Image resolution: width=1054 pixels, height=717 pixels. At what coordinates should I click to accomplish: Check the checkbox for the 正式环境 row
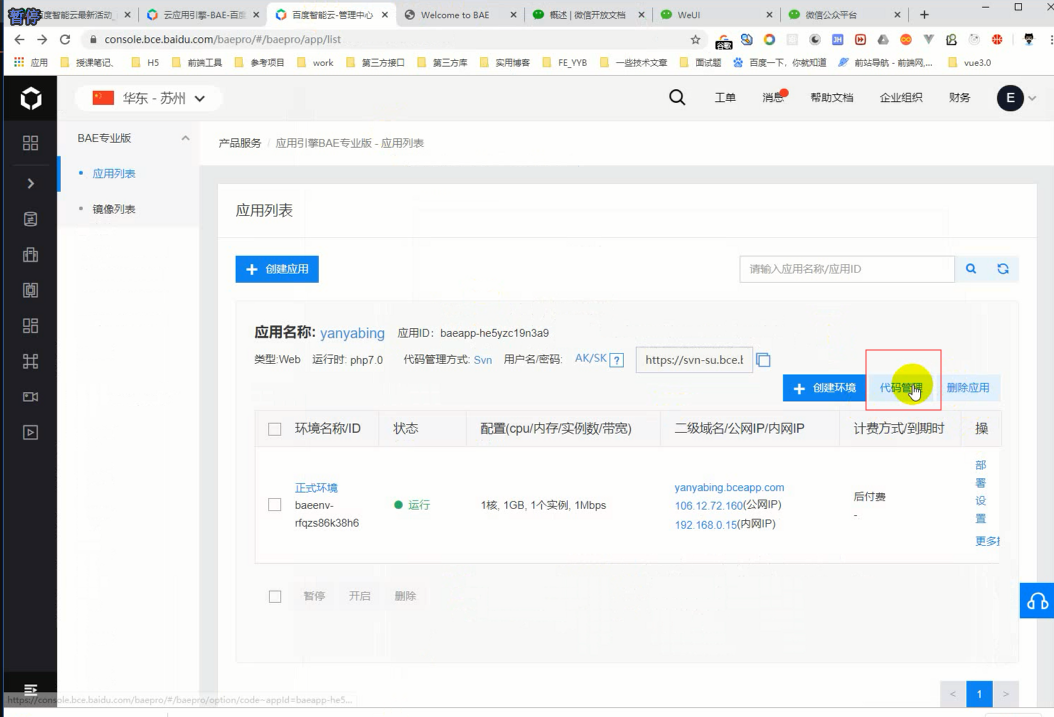pos(274,504)
